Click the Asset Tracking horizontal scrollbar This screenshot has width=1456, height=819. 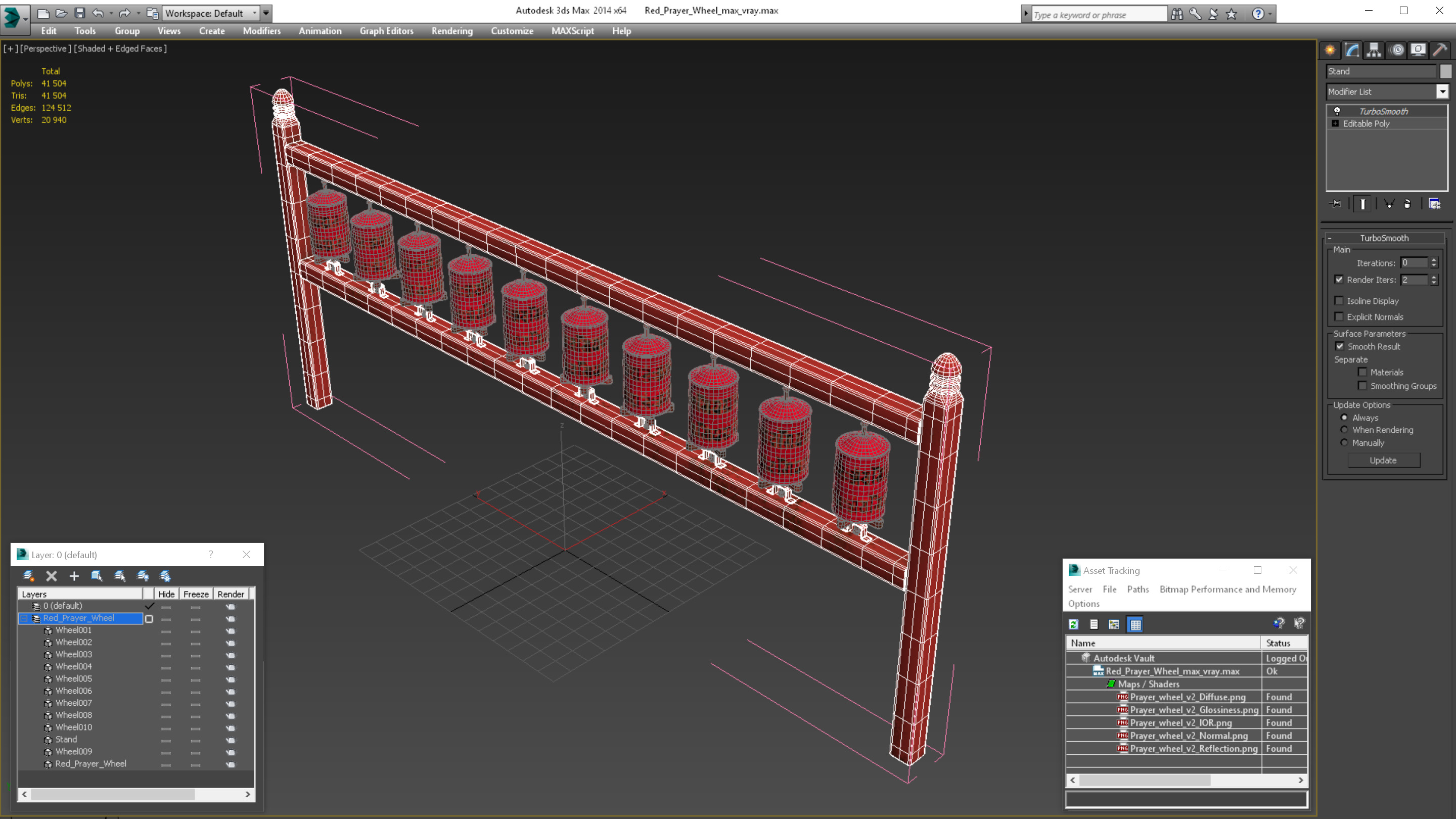pyautogui.click(x=1186, y=780)
